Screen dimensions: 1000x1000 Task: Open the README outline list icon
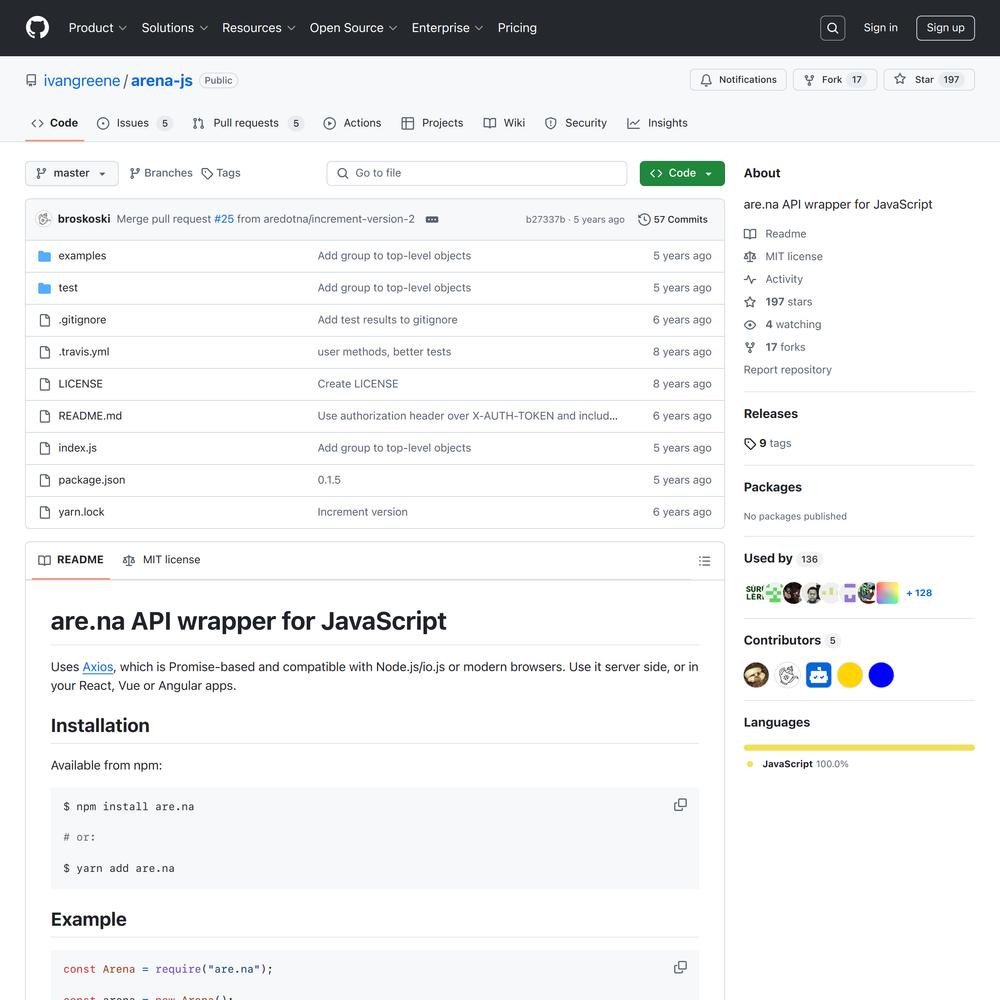point(704,561)
